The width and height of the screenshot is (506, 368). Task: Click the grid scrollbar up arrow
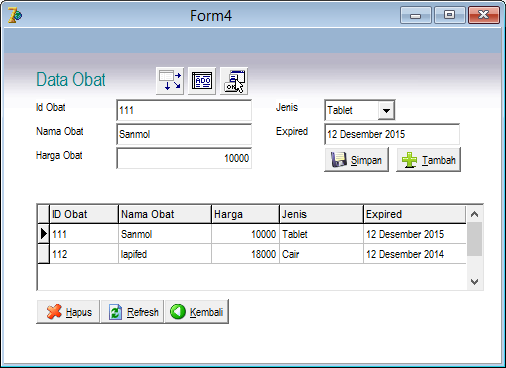click(x=475, y=214)
